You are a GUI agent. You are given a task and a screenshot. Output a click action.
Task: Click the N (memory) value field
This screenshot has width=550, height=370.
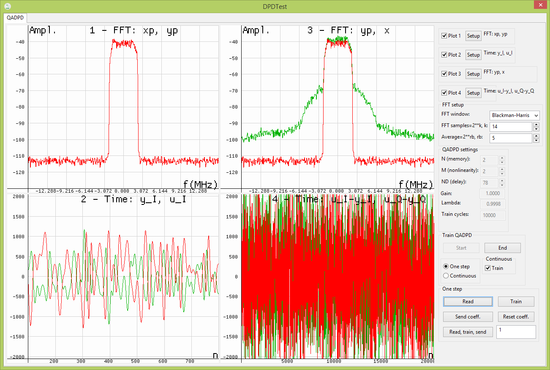pos(489,160)
